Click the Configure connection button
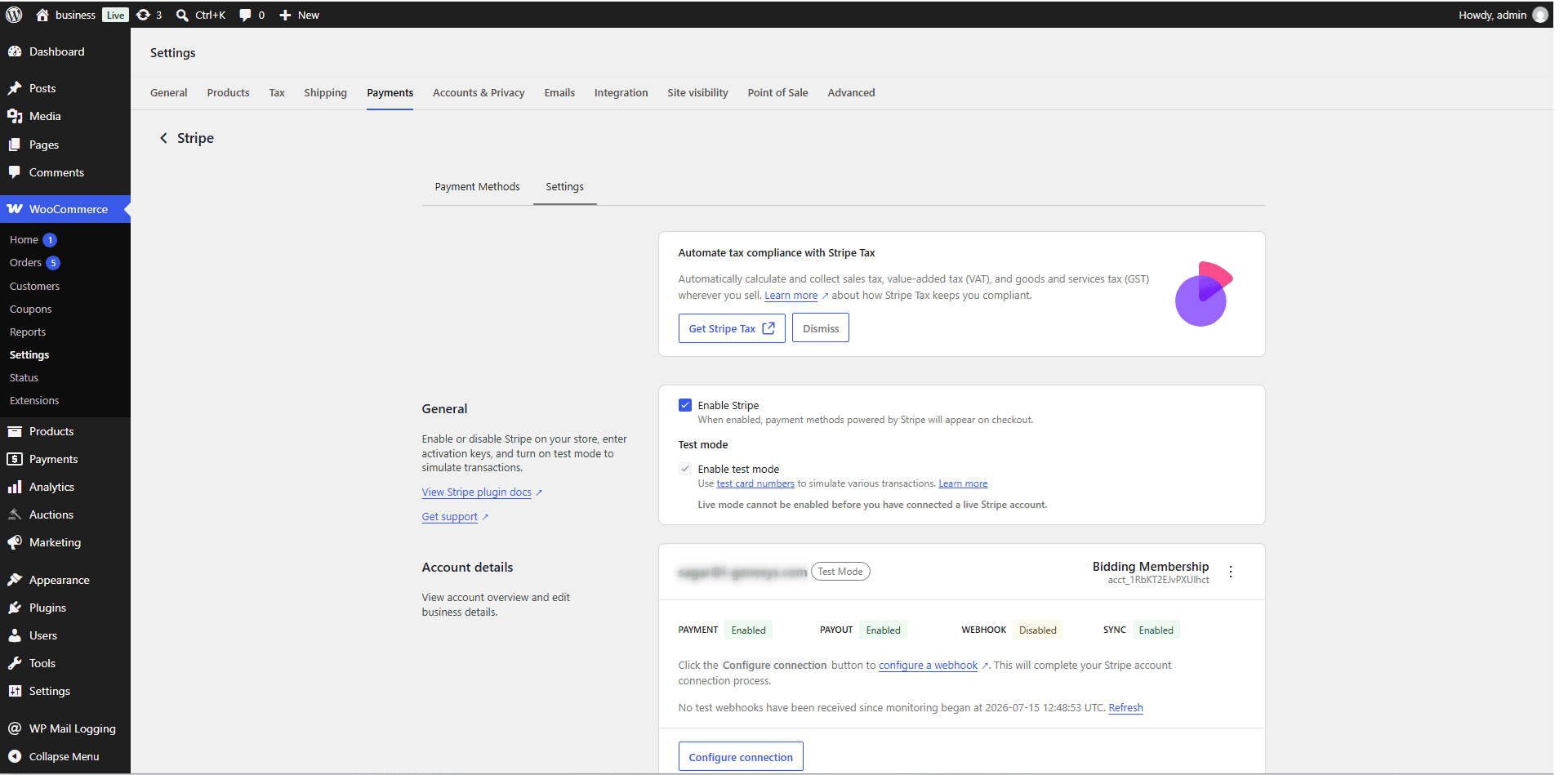 tap(741, 757)
